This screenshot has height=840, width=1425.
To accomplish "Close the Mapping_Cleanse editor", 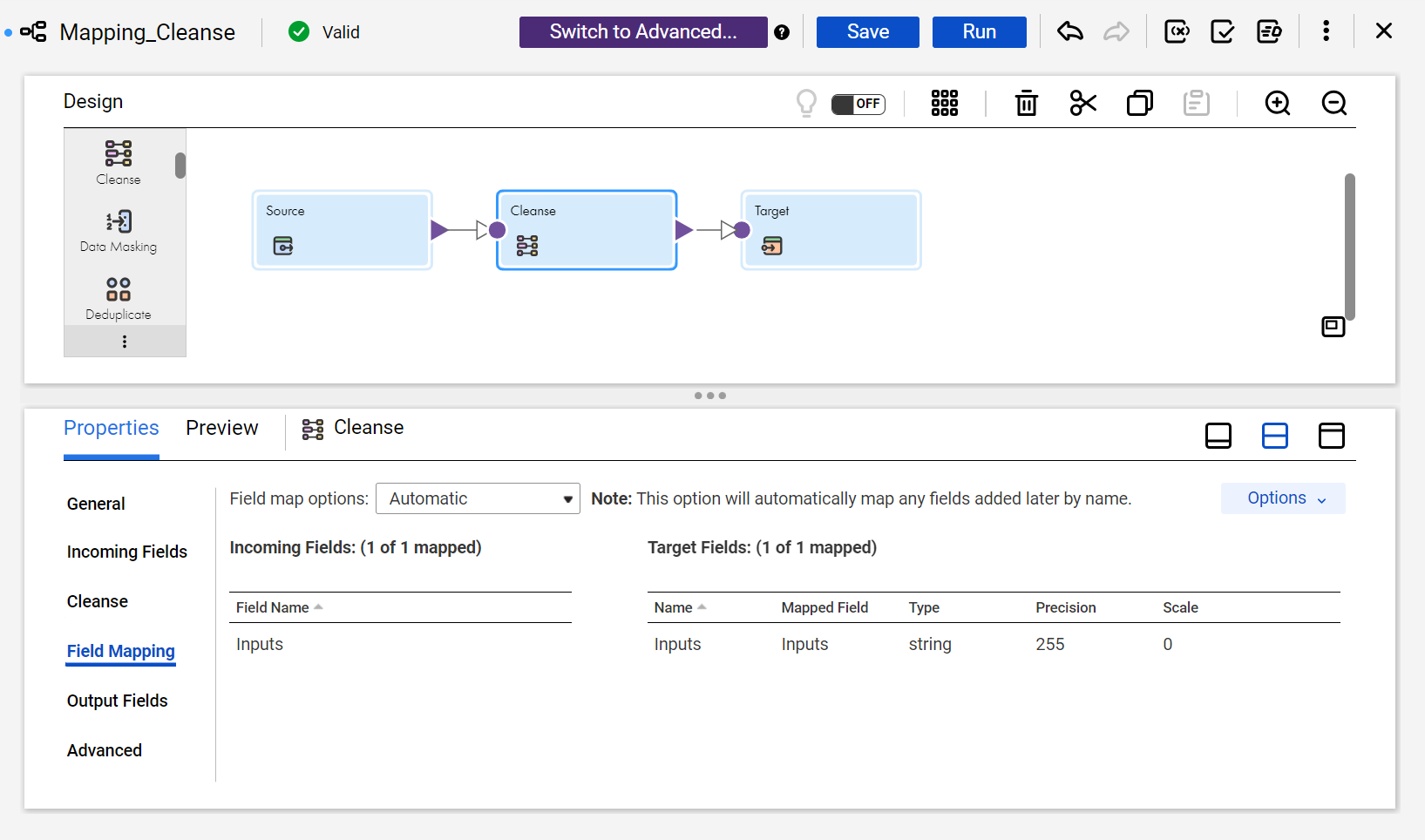I will point(1384,31).
